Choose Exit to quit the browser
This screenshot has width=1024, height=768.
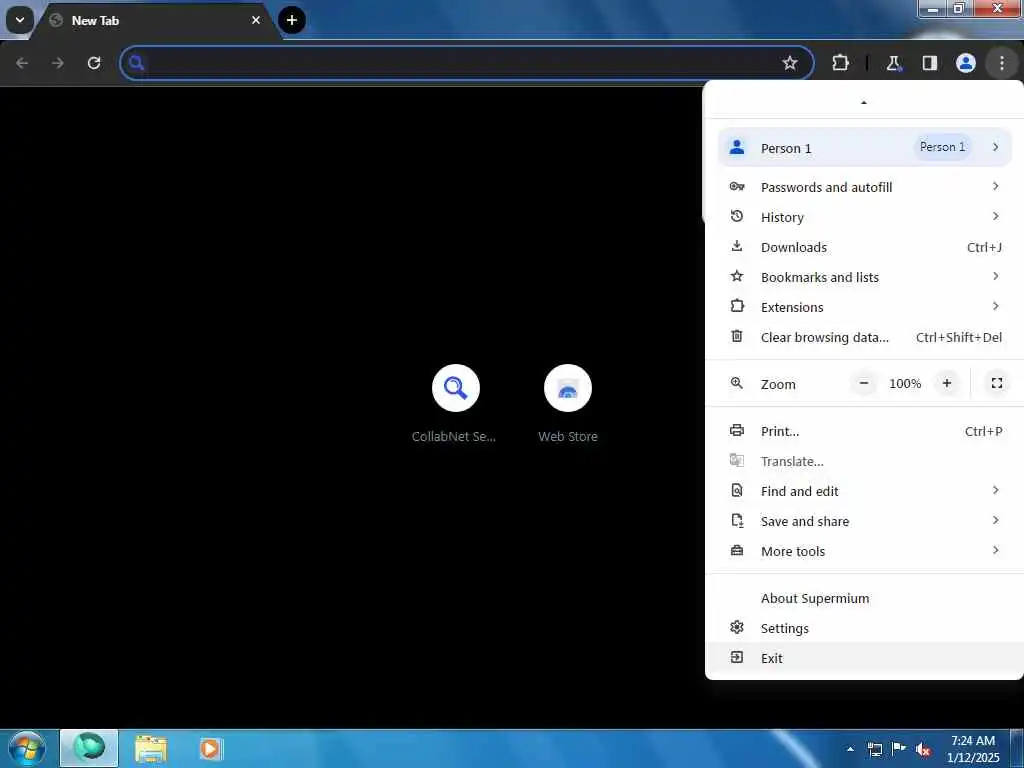pyautogui.click(x=864, y=658)
